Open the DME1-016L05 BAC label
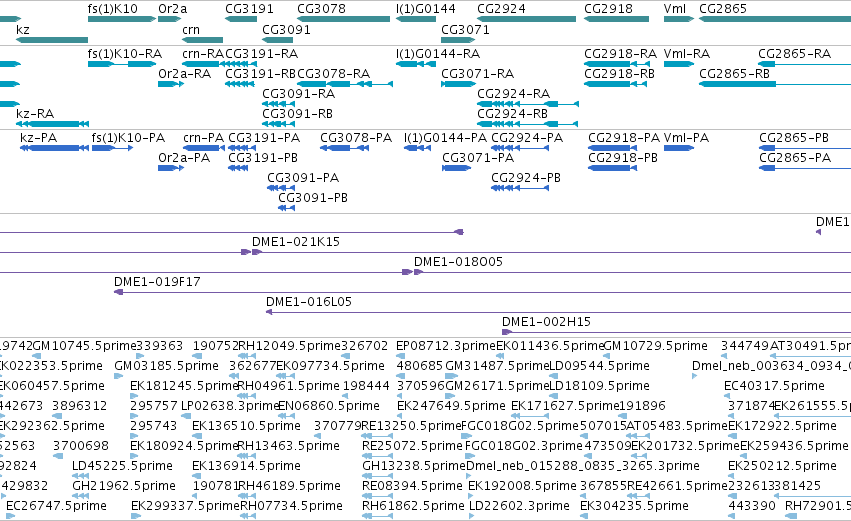The image size is (851, 521). 309,302
